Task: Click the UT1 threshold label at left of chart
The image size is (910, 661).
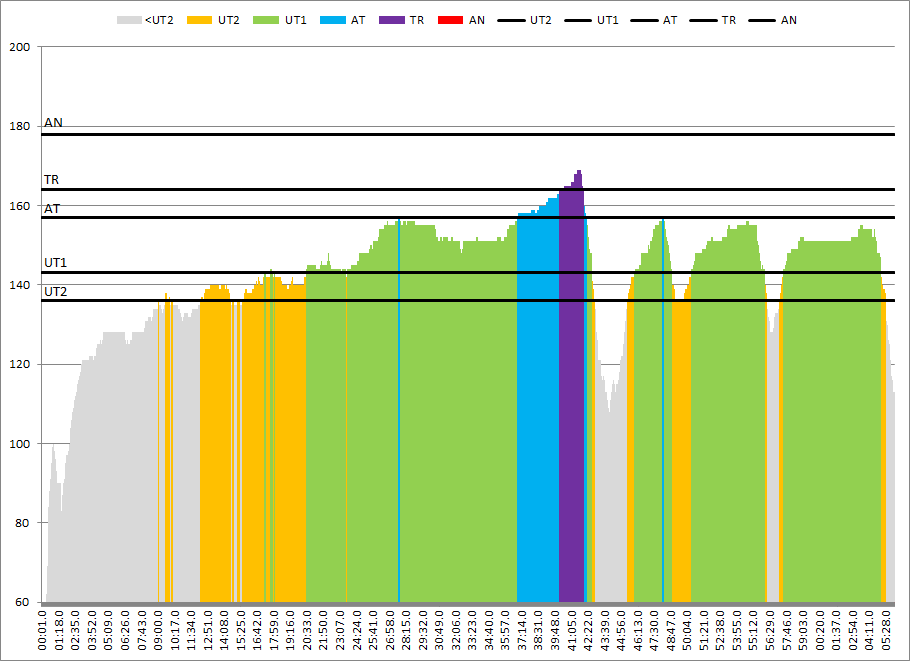Action: [x=55, y=263]
